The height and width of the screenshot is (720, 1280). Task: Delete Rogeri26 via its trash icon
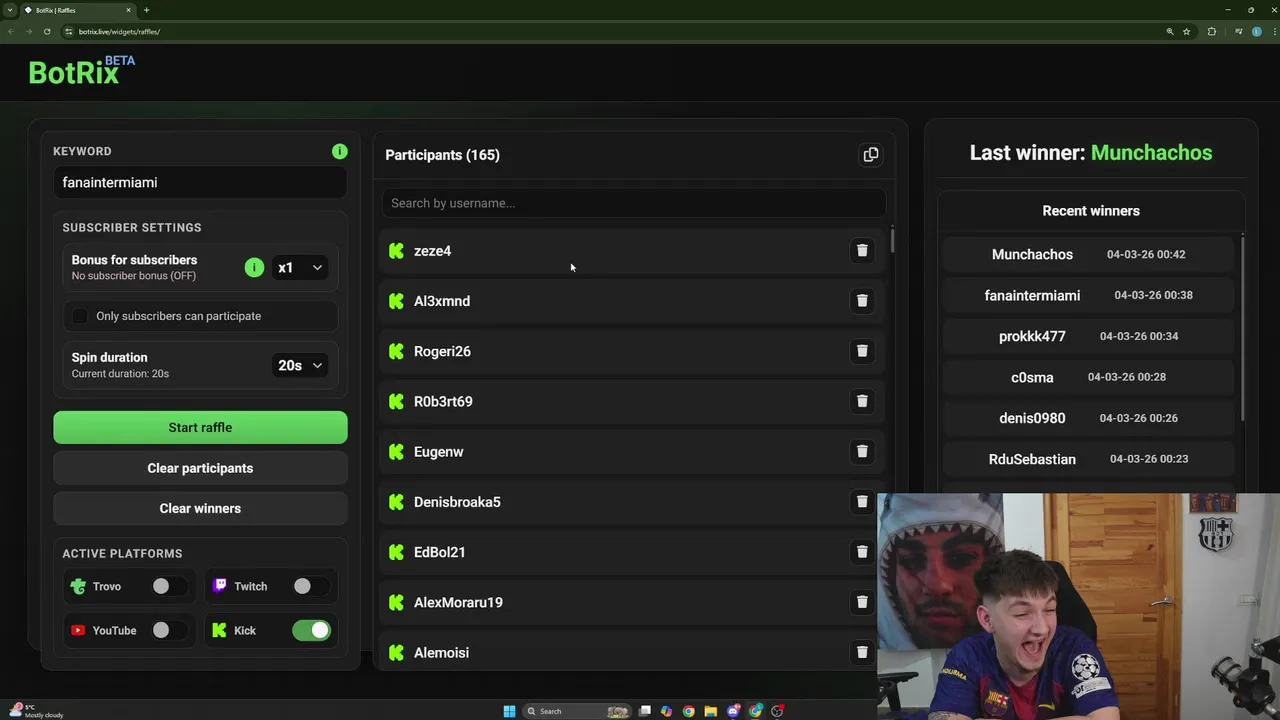[862, 351]
